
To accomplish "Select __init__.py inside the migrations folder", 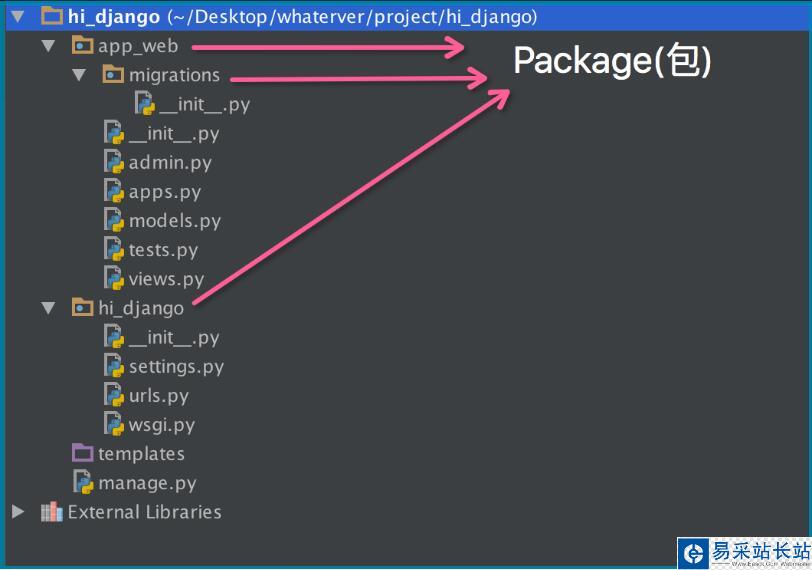I will click(204, 104).
